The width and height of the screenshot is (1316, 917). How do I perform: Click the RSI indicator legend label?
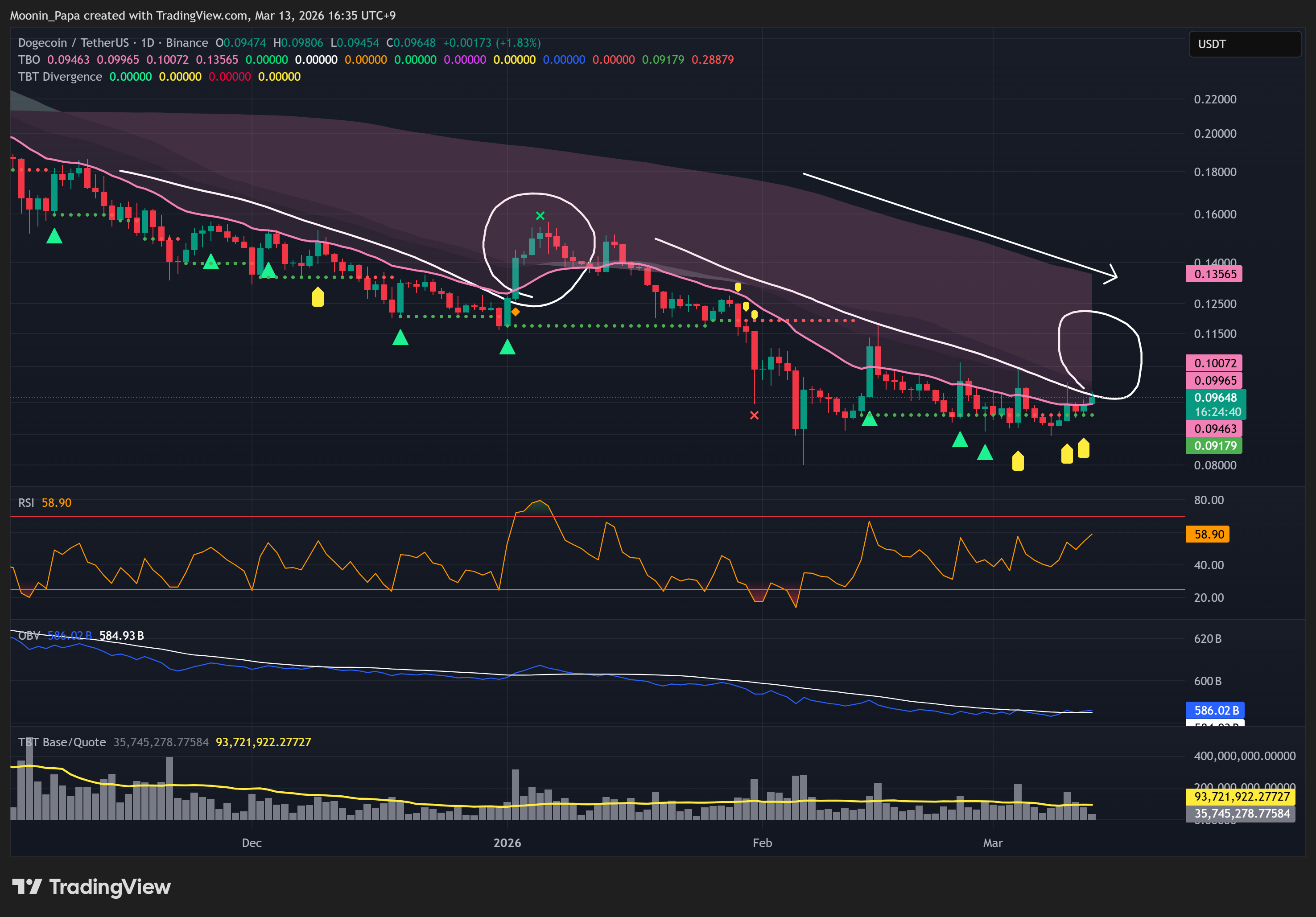[x=26, y=502]
